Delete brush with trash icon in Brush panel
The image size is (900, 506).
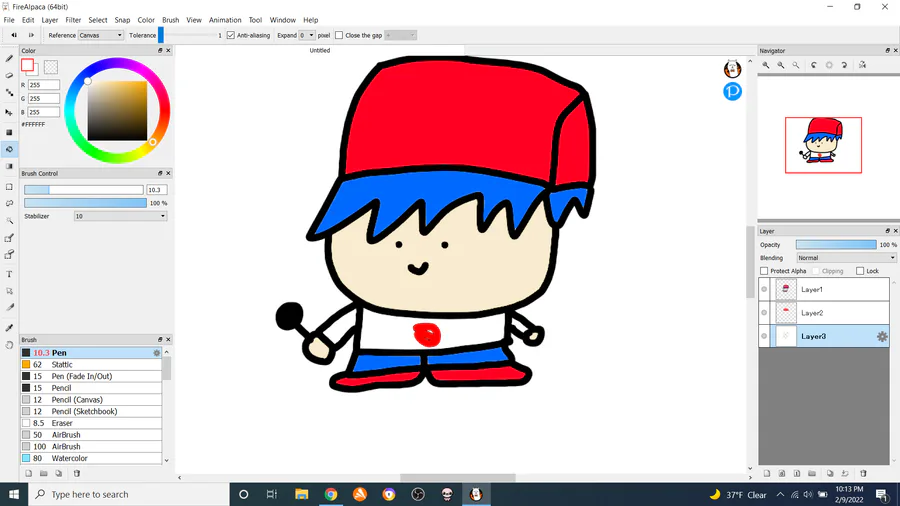pyautogui.click(x=76, y=473)
